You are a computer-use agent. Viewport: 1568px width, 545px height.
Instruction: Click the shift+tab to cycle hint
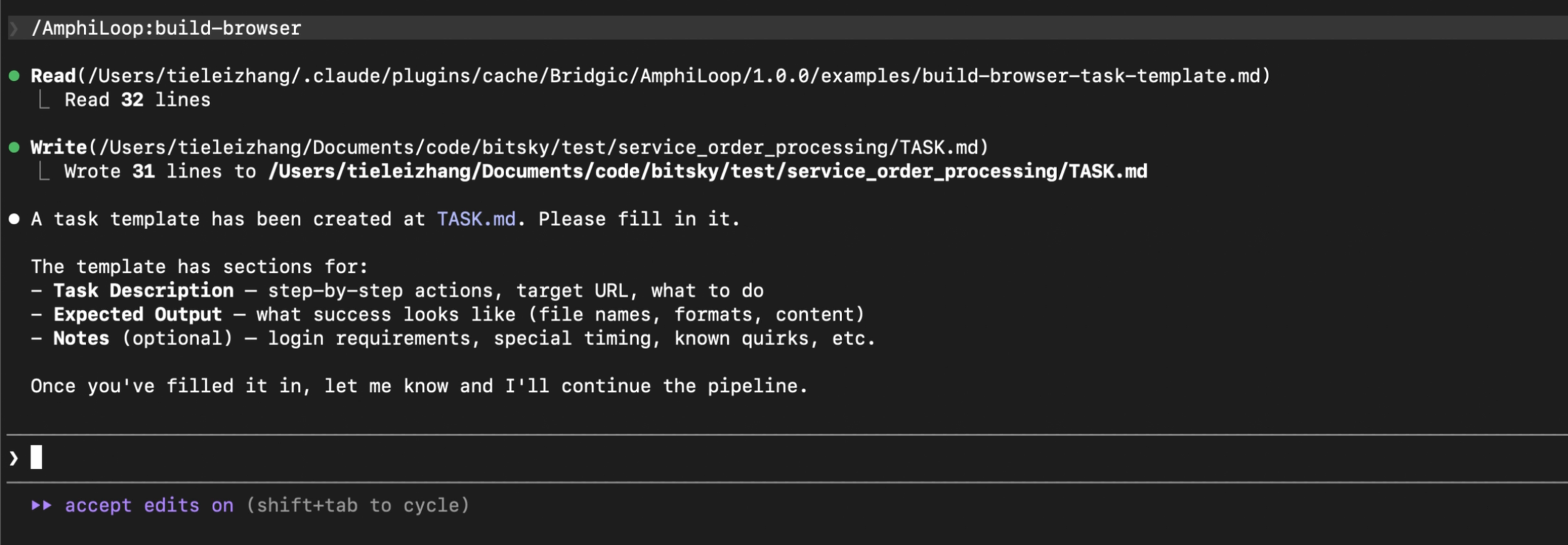(x=358, y=505)
